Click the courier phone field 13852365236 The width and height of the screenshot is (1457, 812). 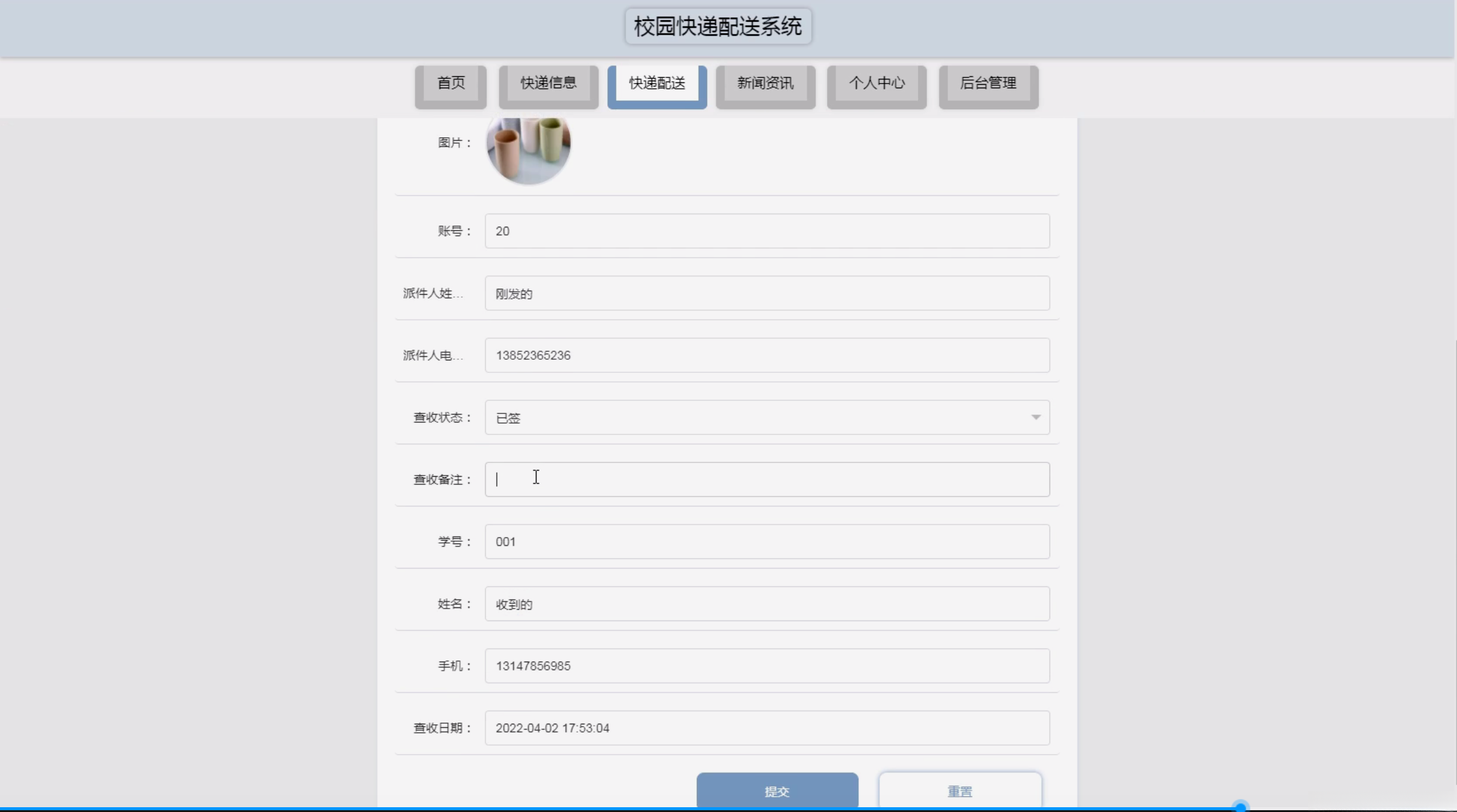[767, 356]
